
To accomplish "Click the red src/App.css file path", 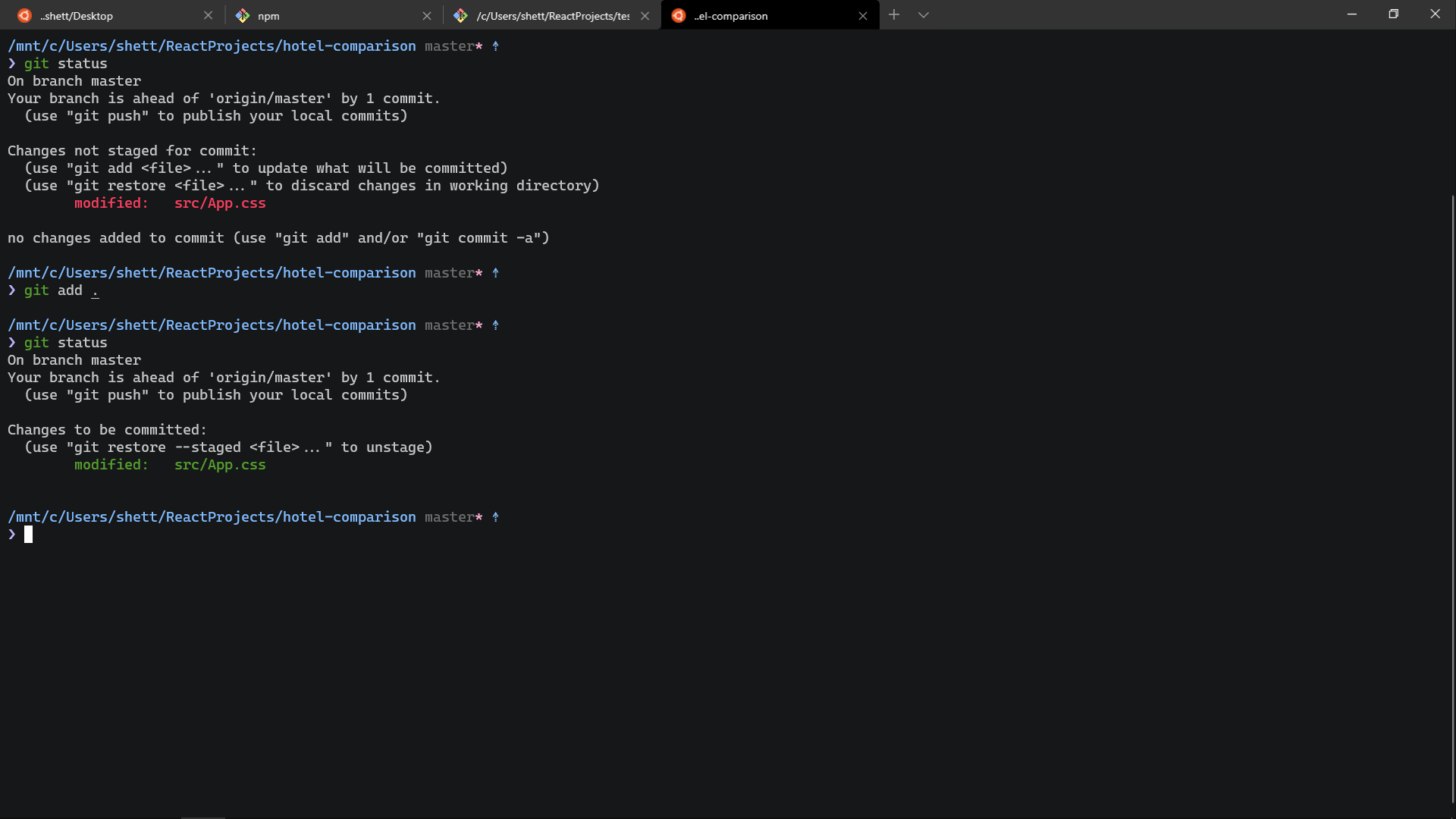I will point(220,203).
